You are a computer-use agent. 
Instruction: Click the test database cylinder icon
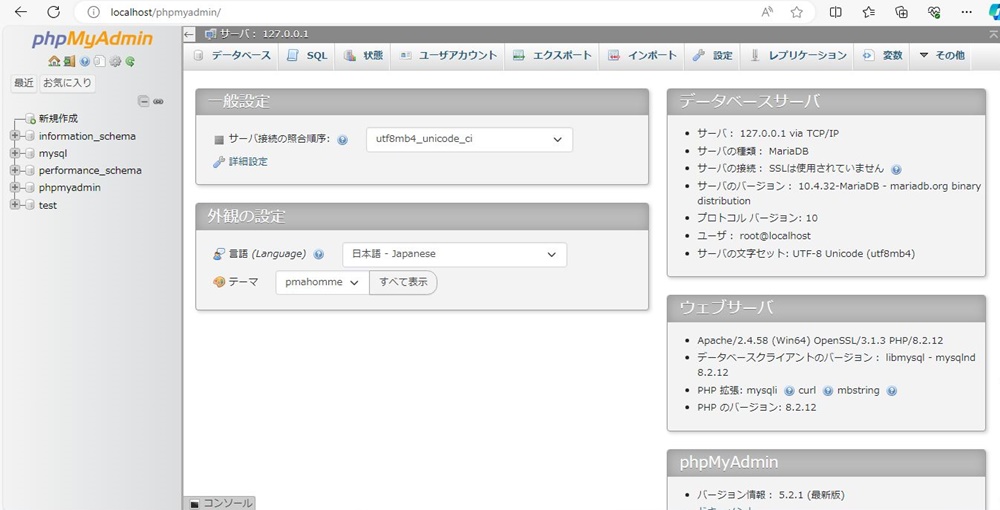pos(28,205)
